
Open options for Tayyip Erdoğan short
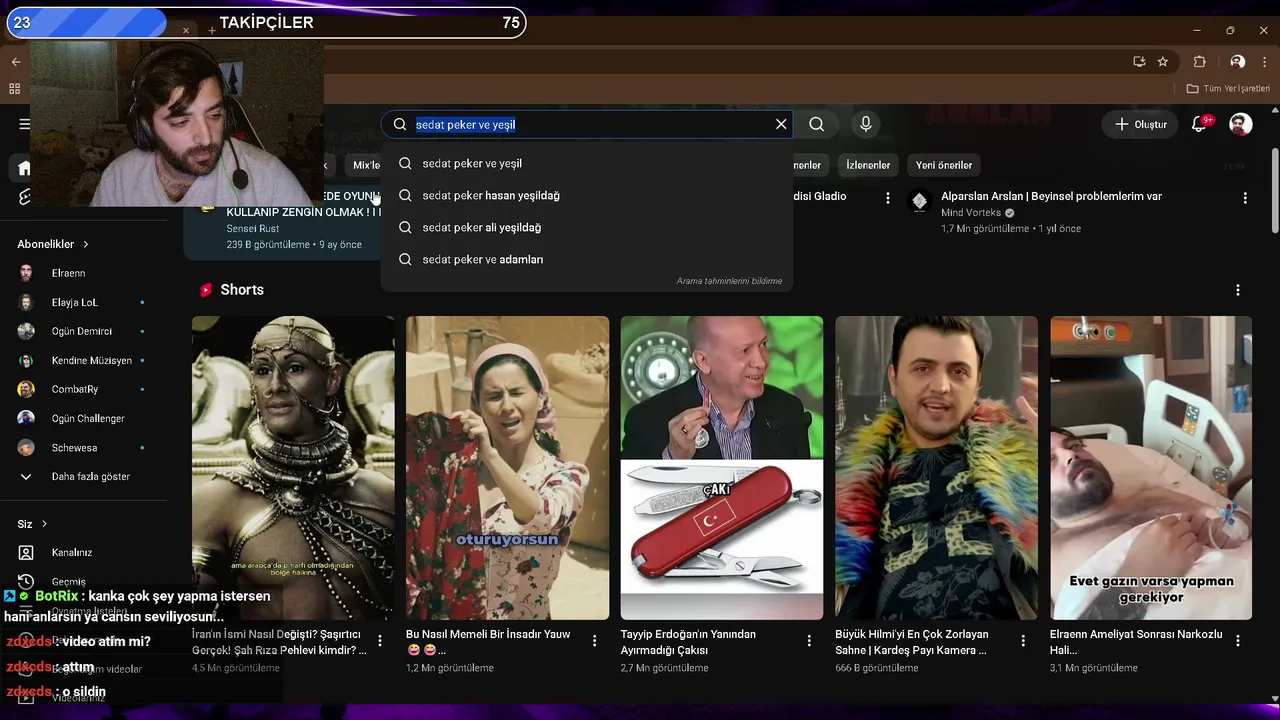coord(809,641)
